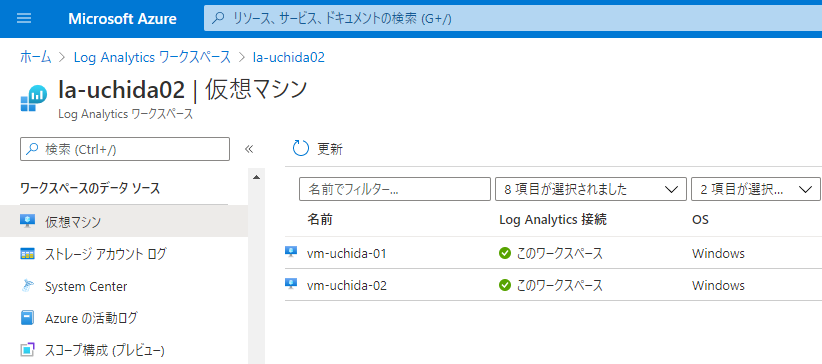This screenshot has height=364, width=822.
Task: Click sidebar scrollbar up arrow
Action: tap(256, 177)
